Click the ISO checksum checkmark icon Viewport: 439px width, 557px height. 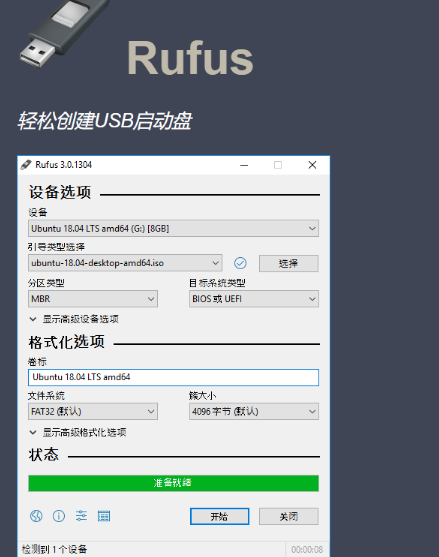tap(240, 263)
